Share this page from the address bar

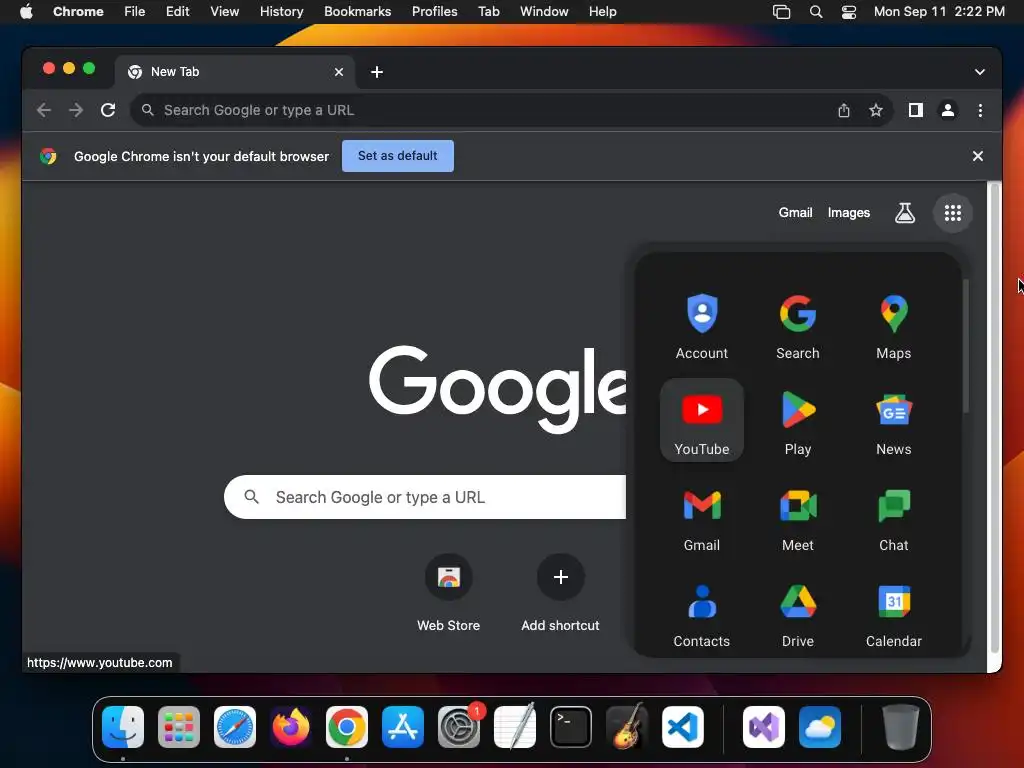[844, 110]
